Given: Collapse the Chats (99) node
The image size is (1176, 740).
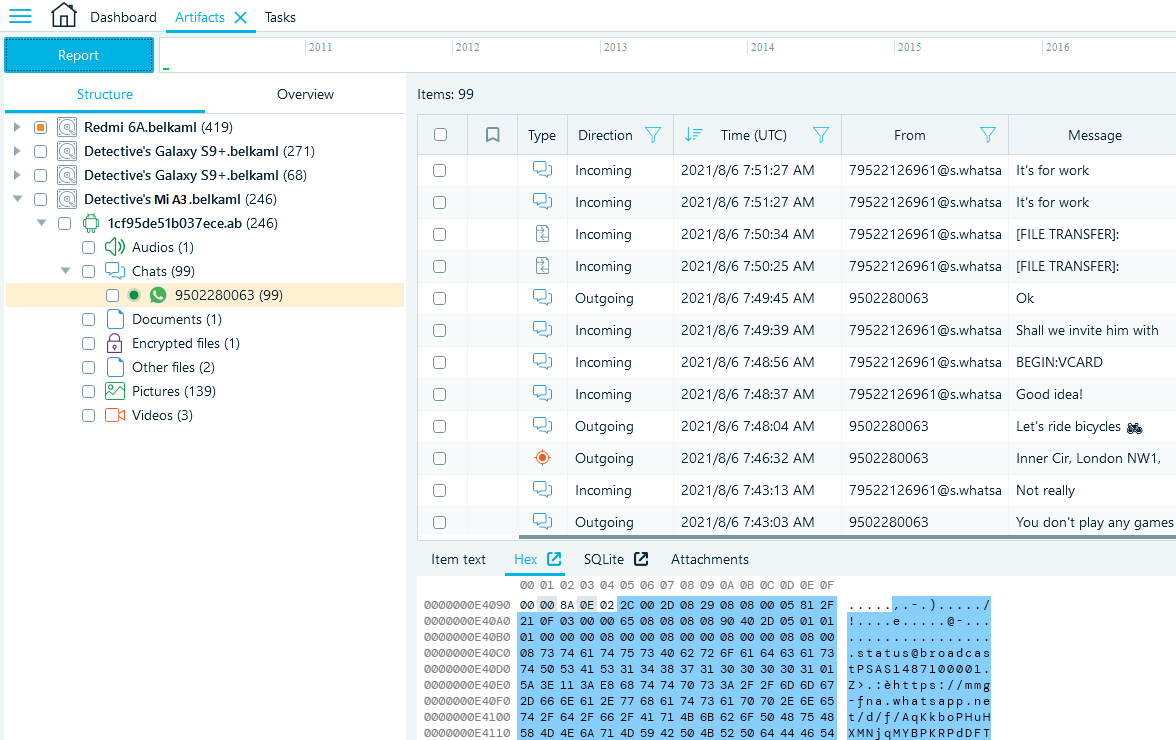Looking at the screenshot, I should pyautogui.click(x=66, y=271).
